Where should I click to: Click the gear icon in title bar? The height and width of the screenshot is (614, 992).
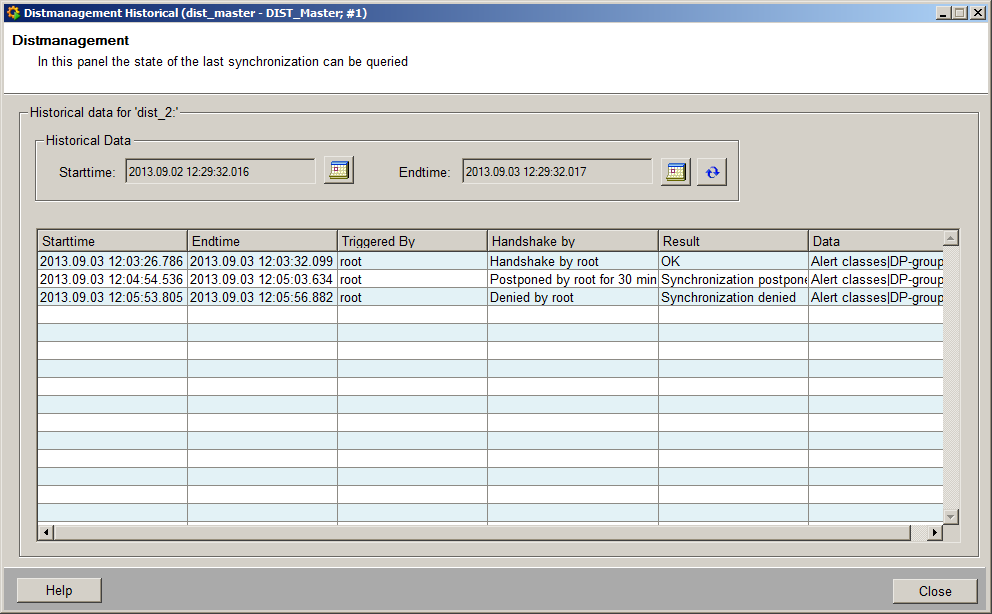click(x=12, y=13)
